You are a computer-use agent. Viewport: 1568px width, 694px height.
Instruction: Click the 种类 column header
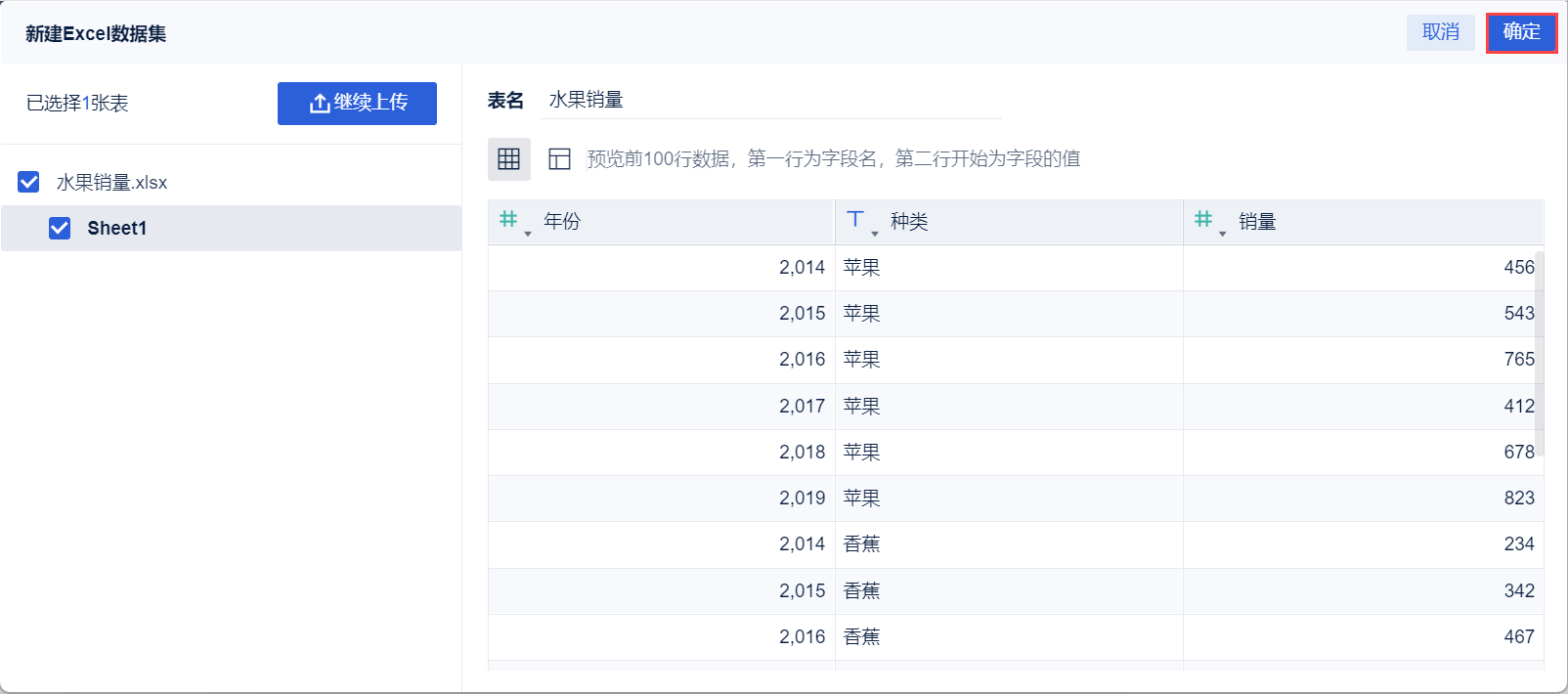(x=909, y=222)
